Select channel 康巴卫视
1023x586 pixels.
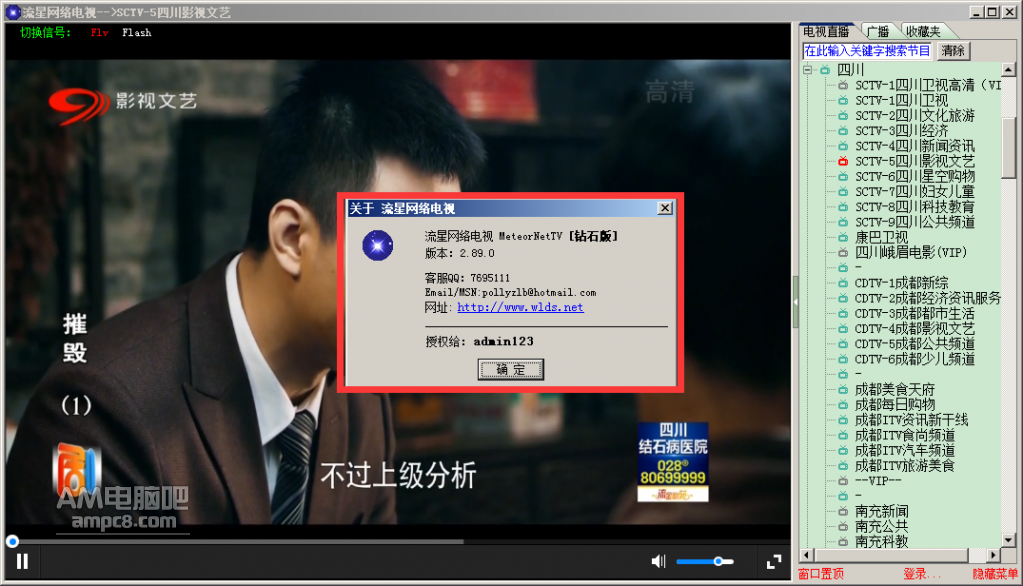tap(881, 237)
